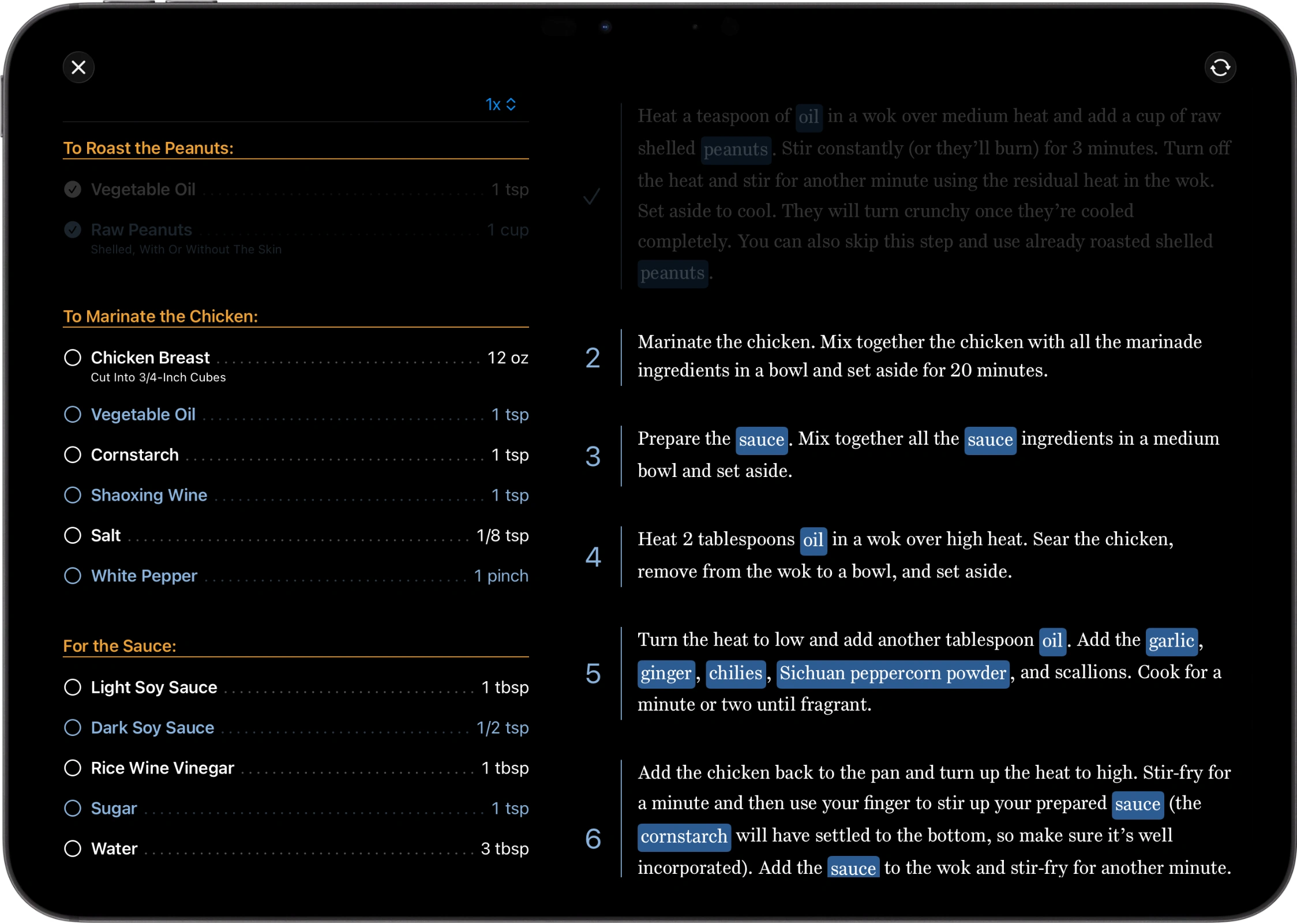Screen dimensions: 1297x924
Task: Check off Vegetable Oil in the marinade list
Action: click(73, 414)
